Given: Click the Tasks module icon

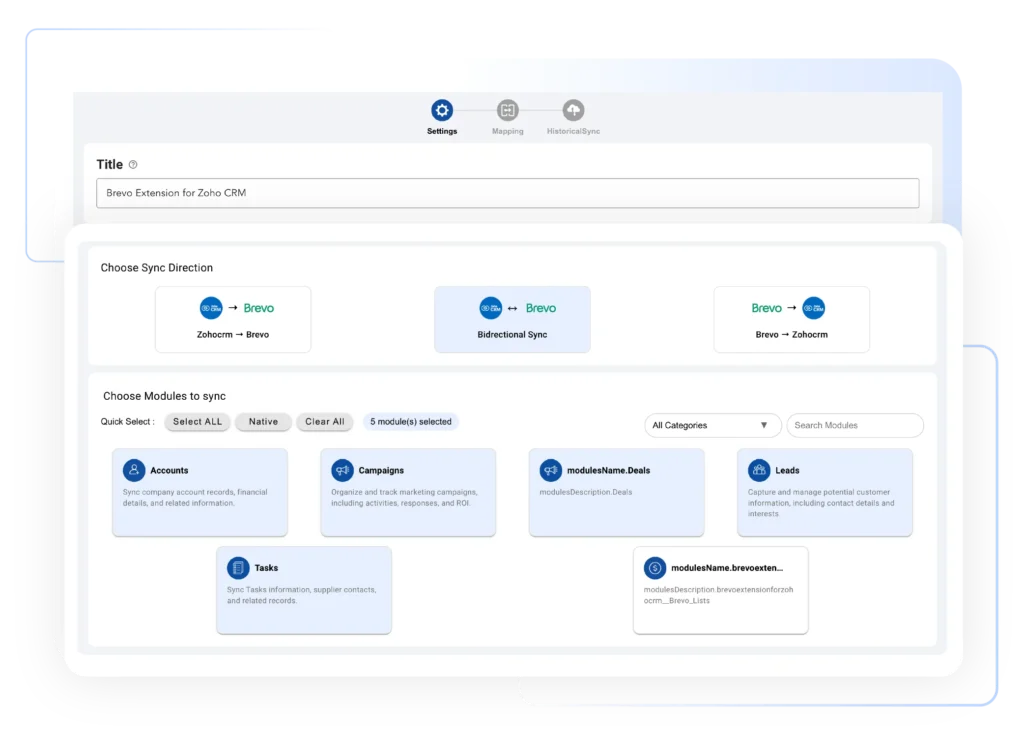Looking at the screenshot, I should (x=236, y=567).
